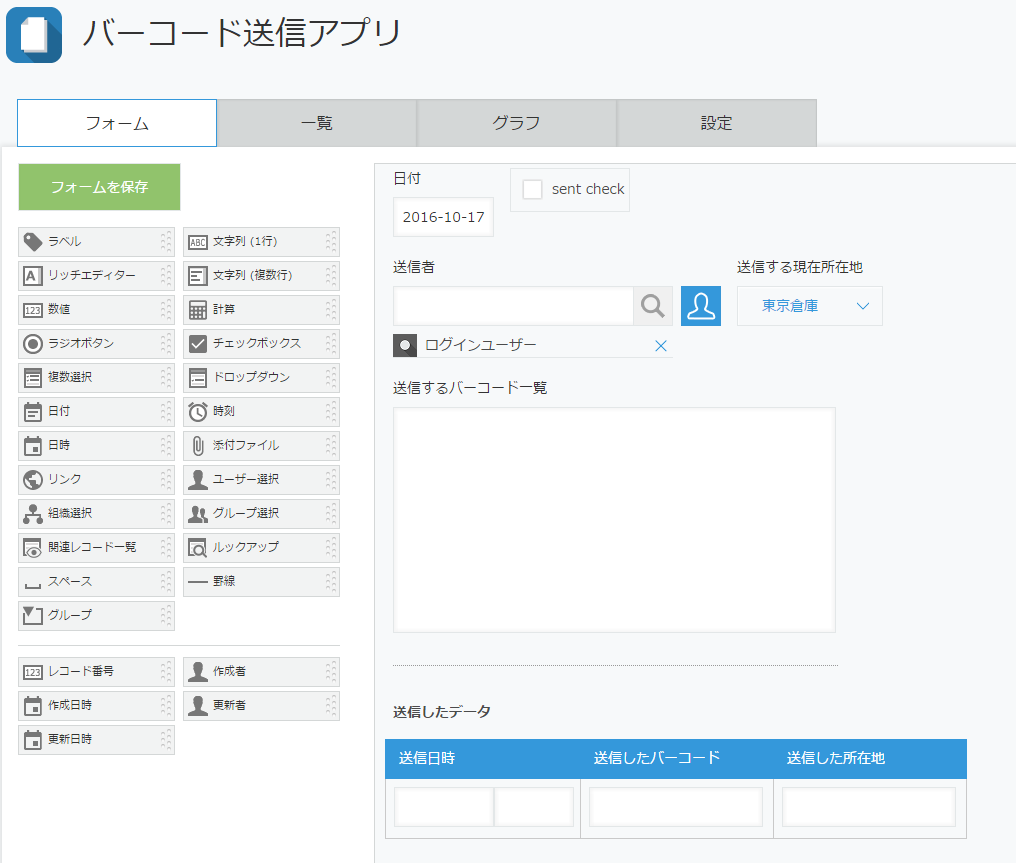Choose the グループ field icon
The width and height of the screenshot is (1016, 863).
coord(32,616)
